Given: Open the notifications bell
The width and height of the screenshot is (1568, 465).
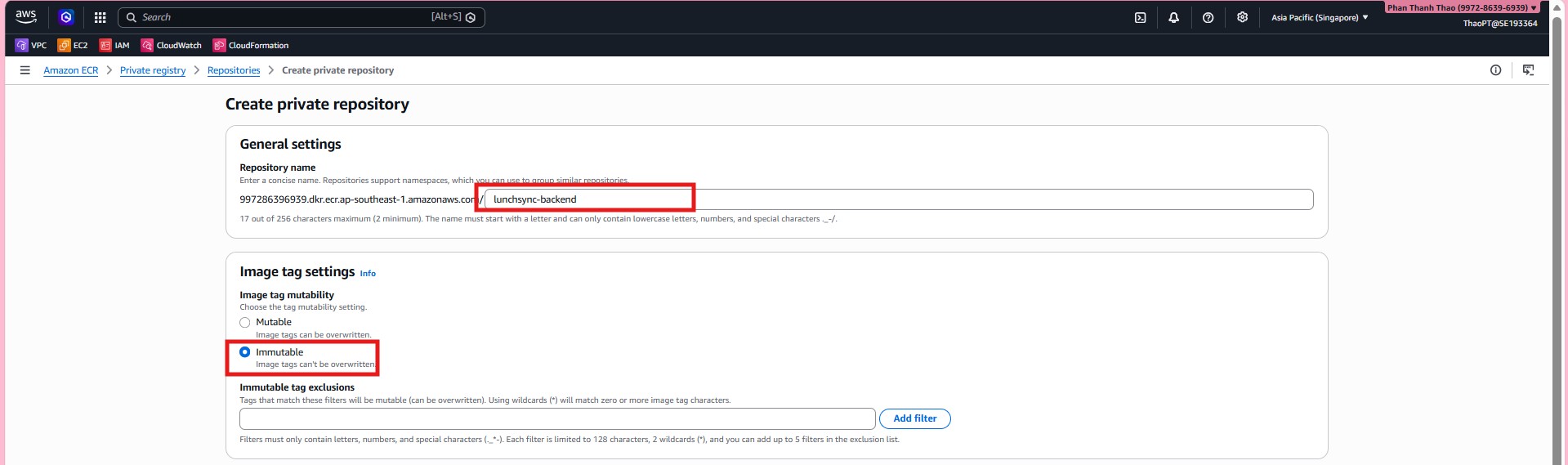Looking at the screenshot, I should [x=1173, y=17].
